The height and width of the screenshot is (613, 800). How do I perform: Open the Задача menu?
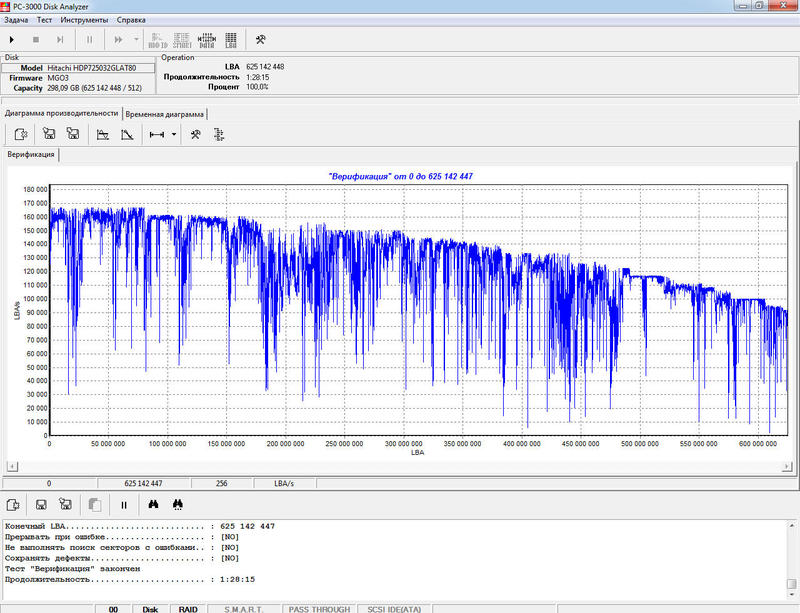point(17,19)
